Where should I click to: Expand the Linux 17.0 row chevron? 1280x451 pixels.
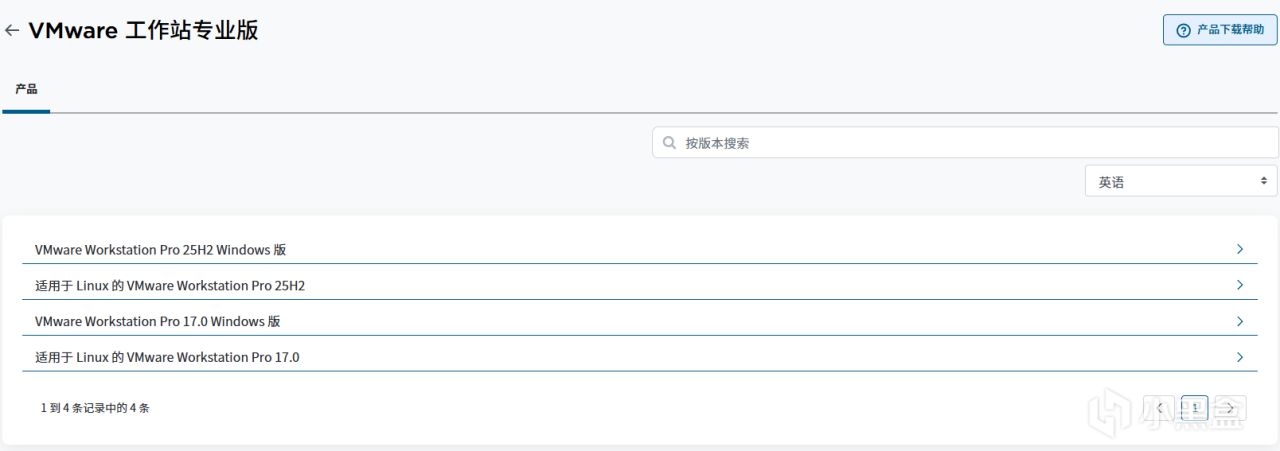pyautogui.click(x=1240, y=357)
